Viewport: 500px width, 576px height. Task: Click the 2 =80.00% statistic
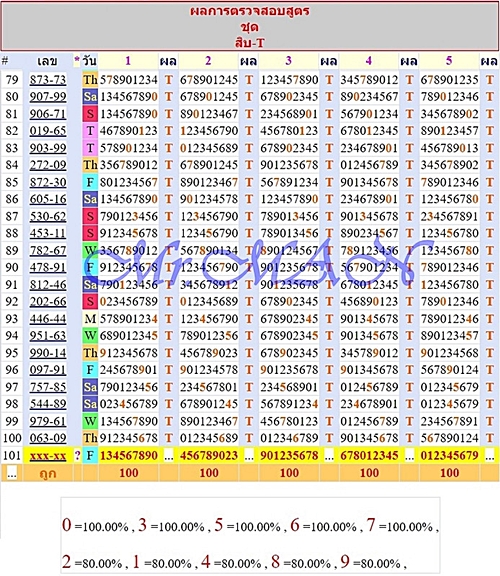click(x=92, y=562)
